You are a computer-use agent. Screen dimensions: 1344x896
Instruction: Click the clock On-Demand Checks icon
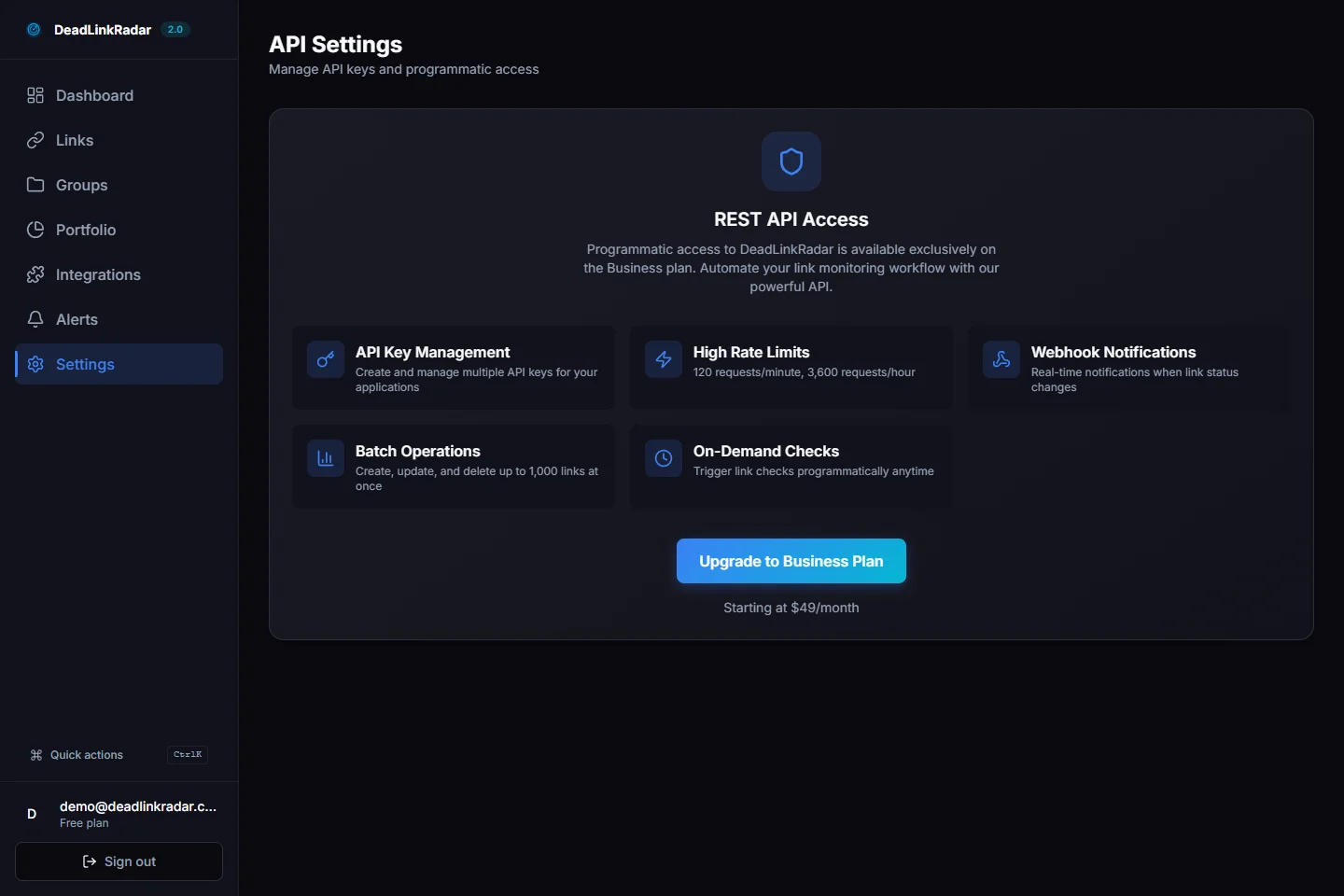[664, 458]
